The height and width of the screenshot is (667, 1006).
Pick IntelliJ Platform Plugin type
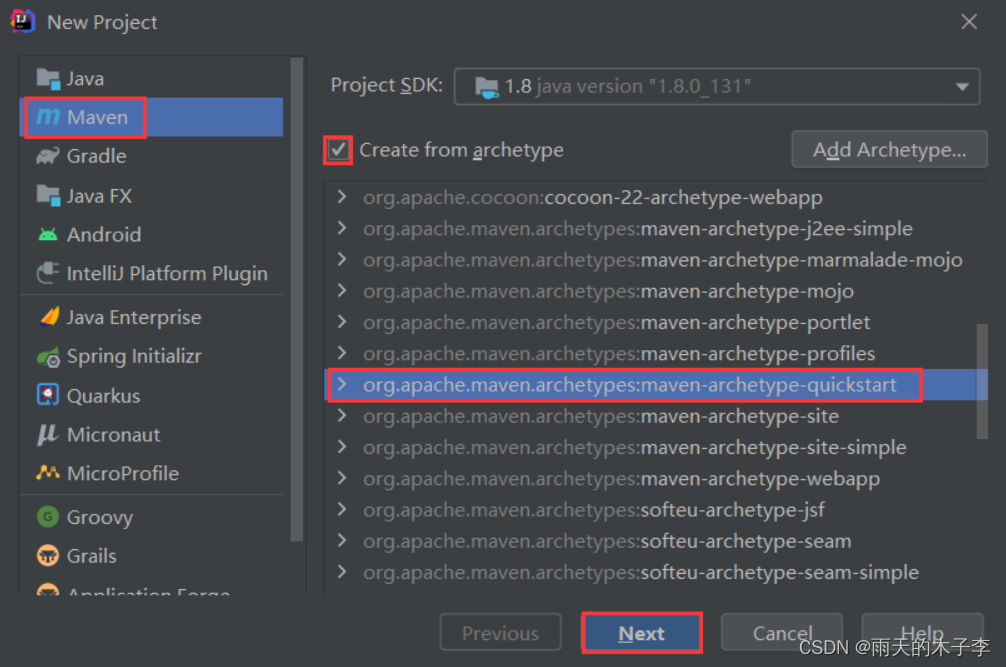(x=151, y=273)
